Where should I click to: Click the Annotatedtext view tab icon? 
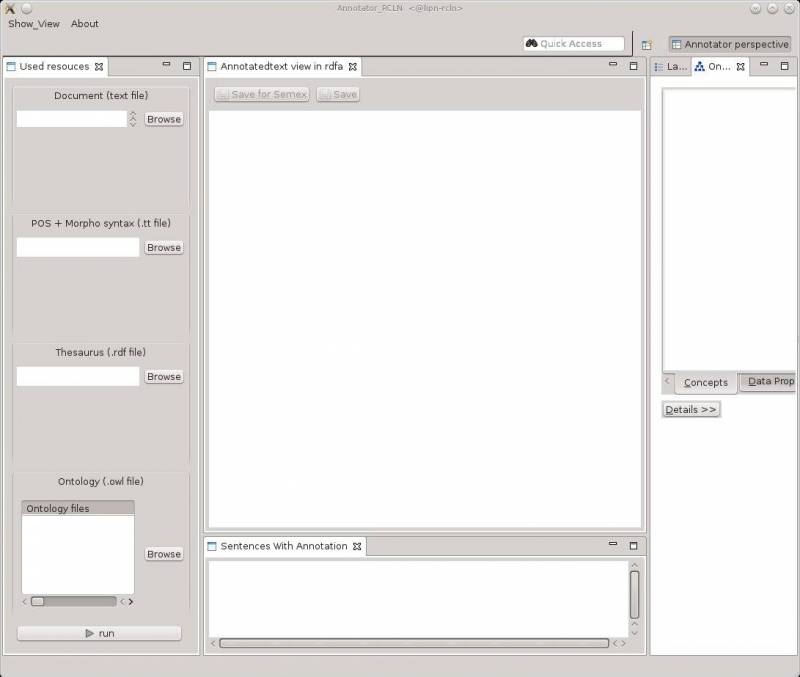coord(213,66)
